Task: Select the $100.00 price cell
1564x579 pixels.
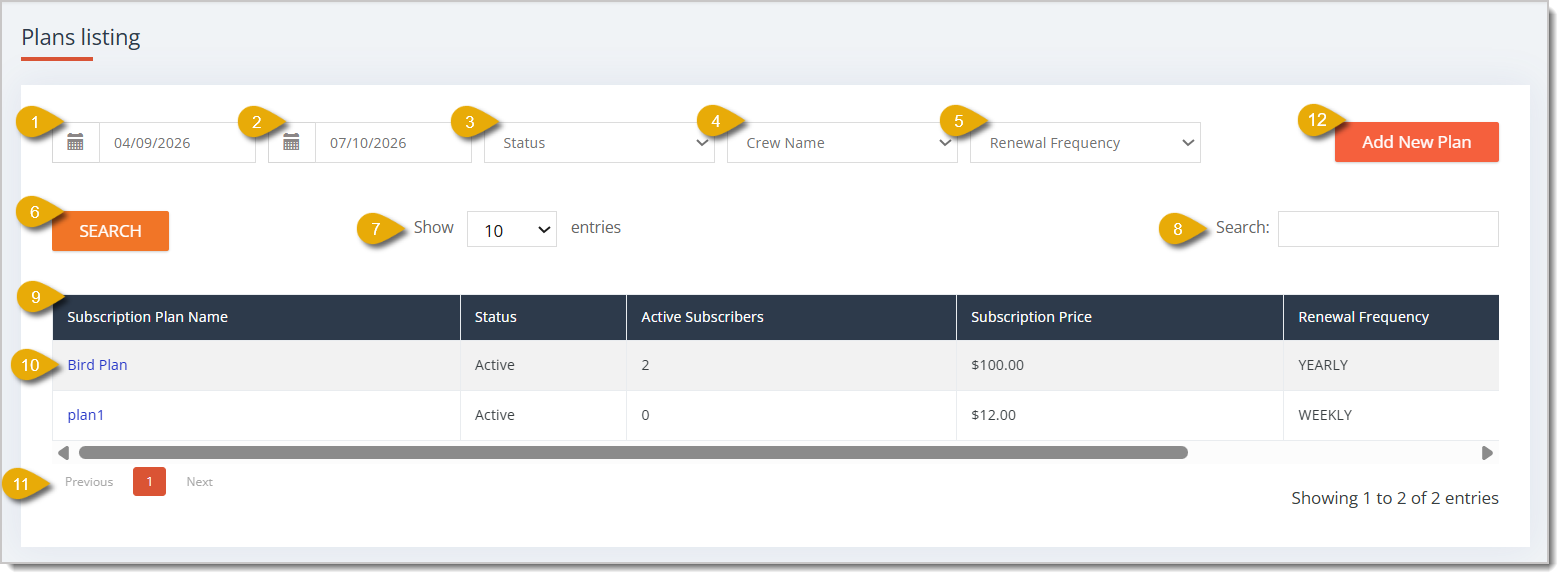Action: [1120, 365]
